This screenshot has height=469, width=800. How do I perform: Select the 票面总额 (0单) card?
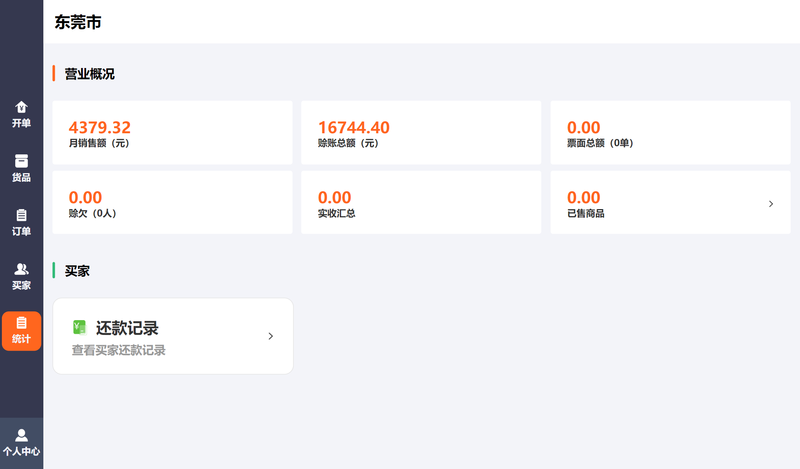(x=670, y=132)
